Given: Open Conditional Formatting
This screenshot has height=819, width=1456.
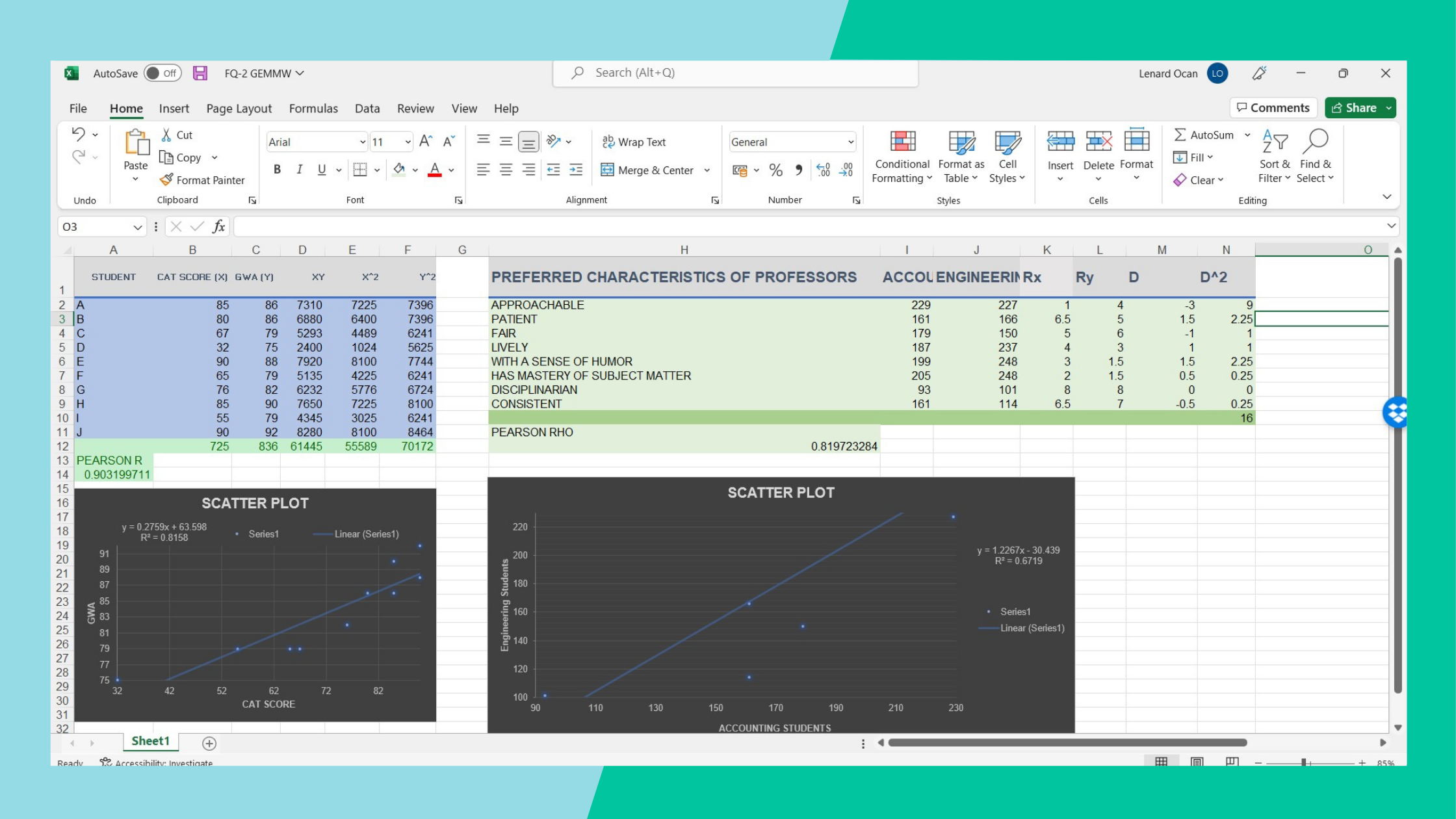Looking at the screenshot, I should pos(902,157).
